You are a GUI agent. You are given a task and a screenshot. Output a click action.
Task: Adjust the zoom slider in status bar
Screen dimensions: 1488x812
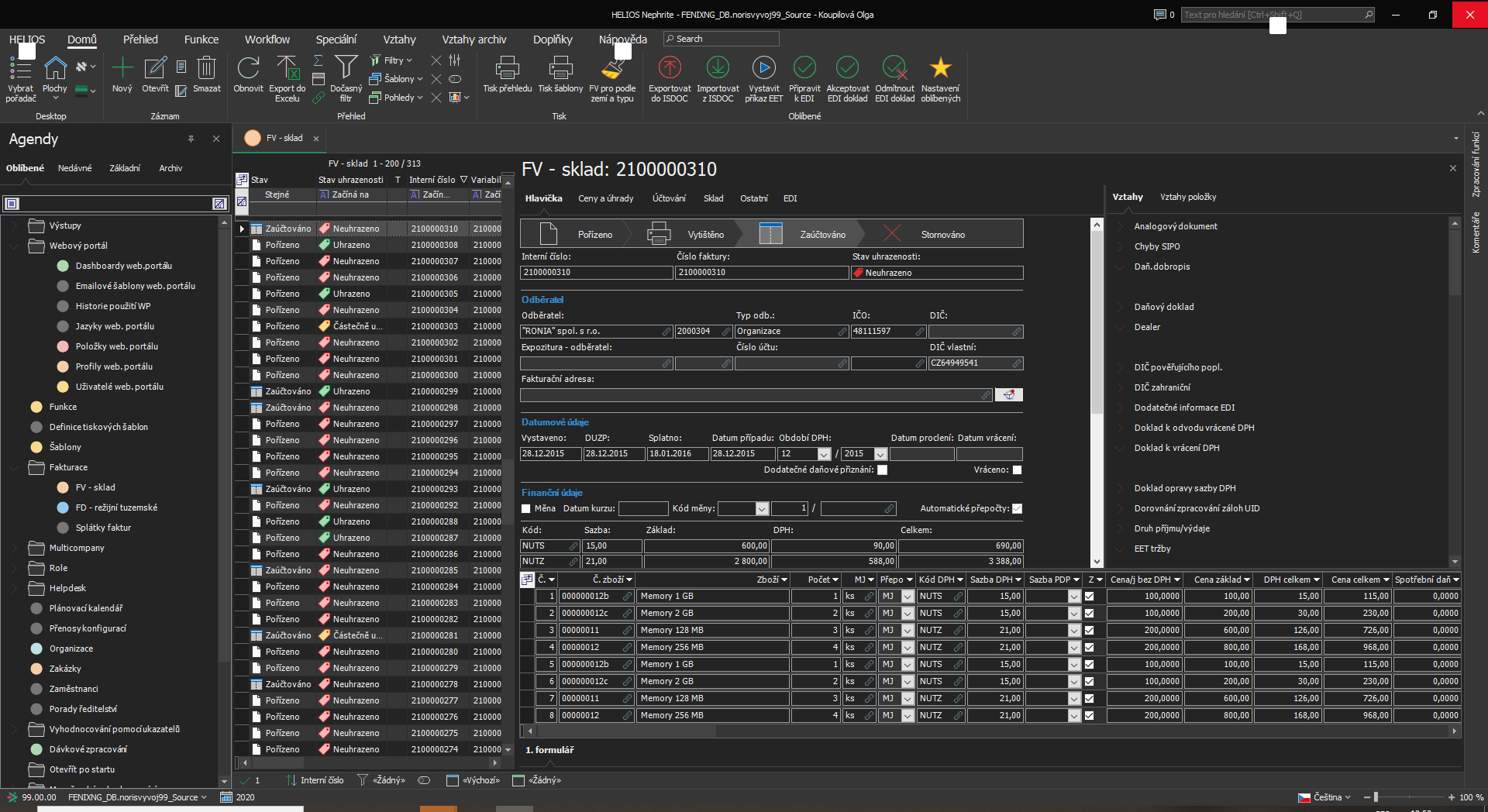click(x=1376, y=797)
